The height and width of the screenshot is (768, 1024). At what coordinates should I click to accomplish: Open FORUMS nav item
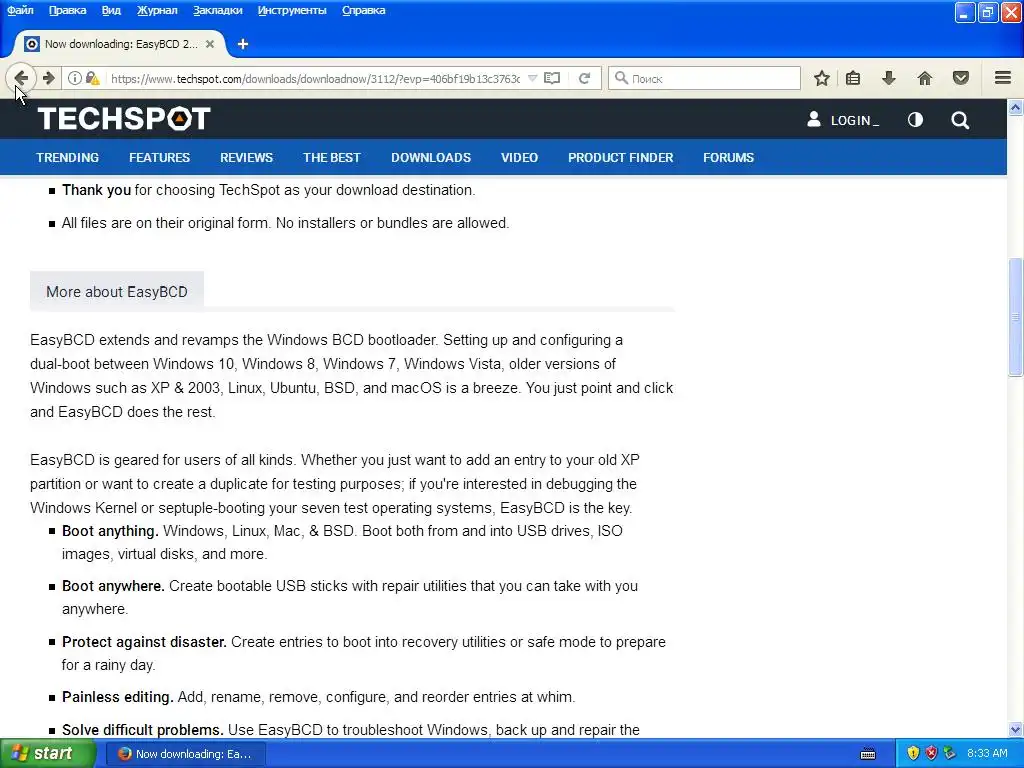728,157
